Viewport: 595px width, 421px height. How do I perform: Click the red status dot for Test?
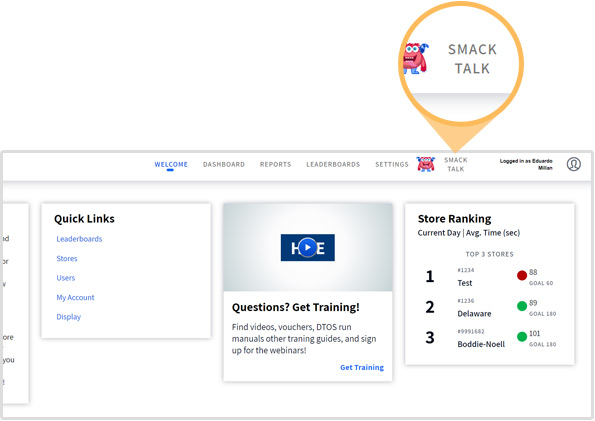(x=522, y=275)
